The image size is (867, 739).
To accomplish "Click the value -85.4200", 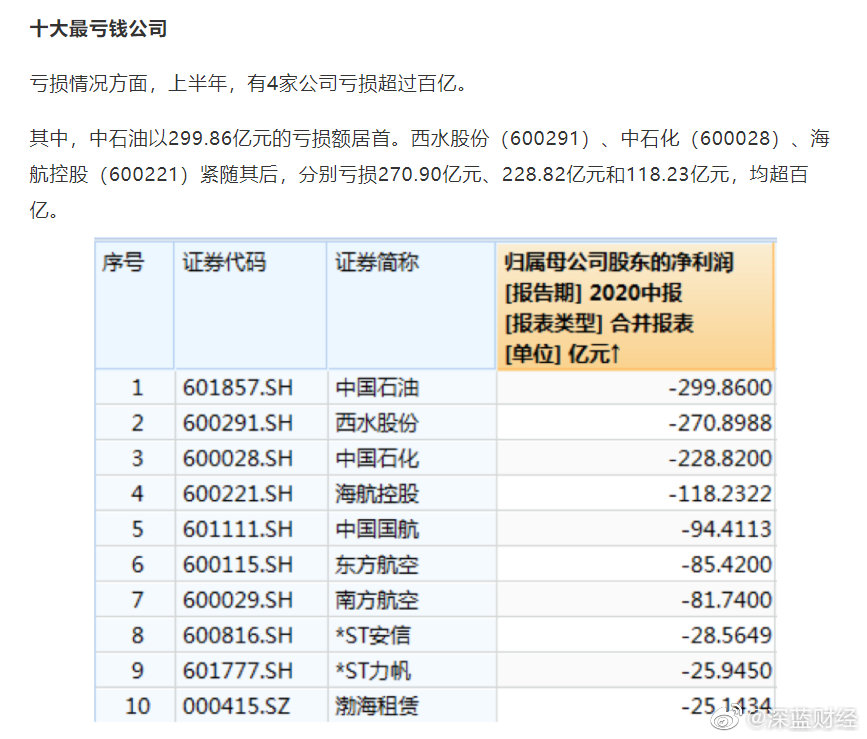I will (x=727, y=565).
